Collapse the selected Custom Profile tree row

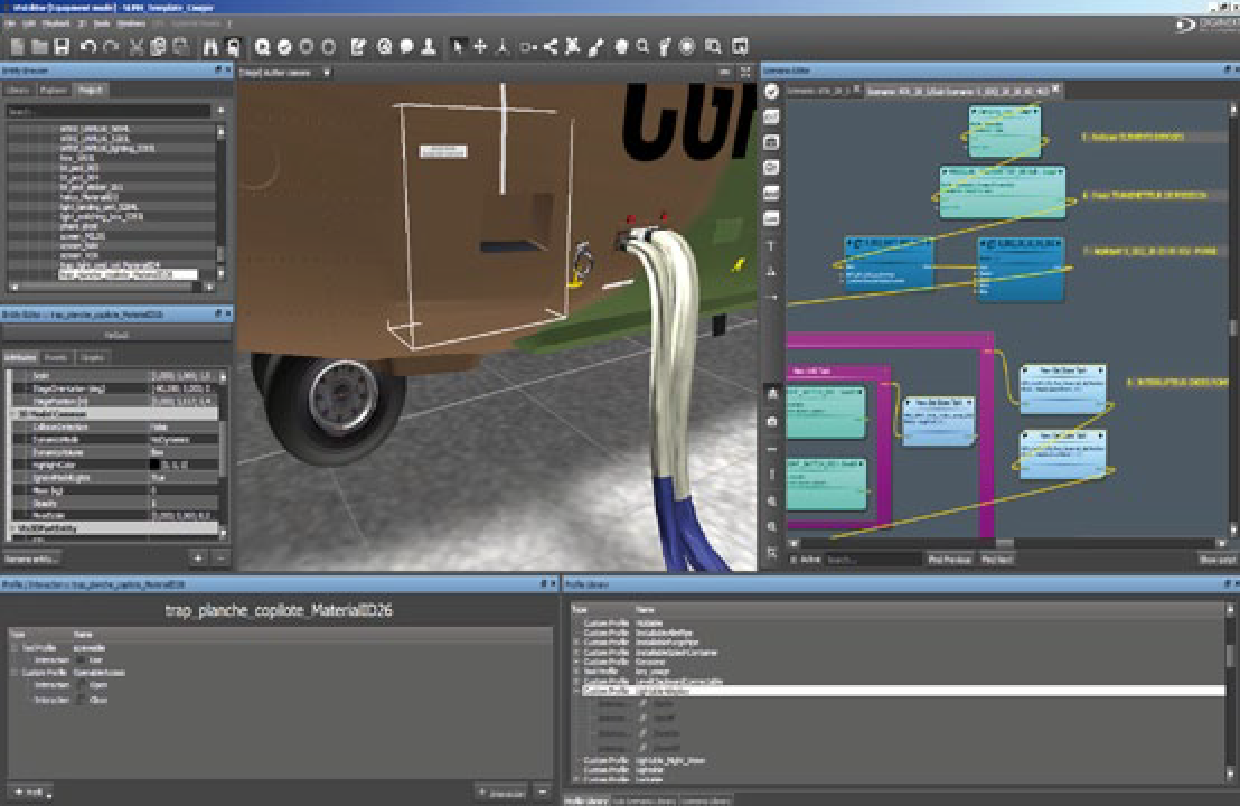[576, 690]
